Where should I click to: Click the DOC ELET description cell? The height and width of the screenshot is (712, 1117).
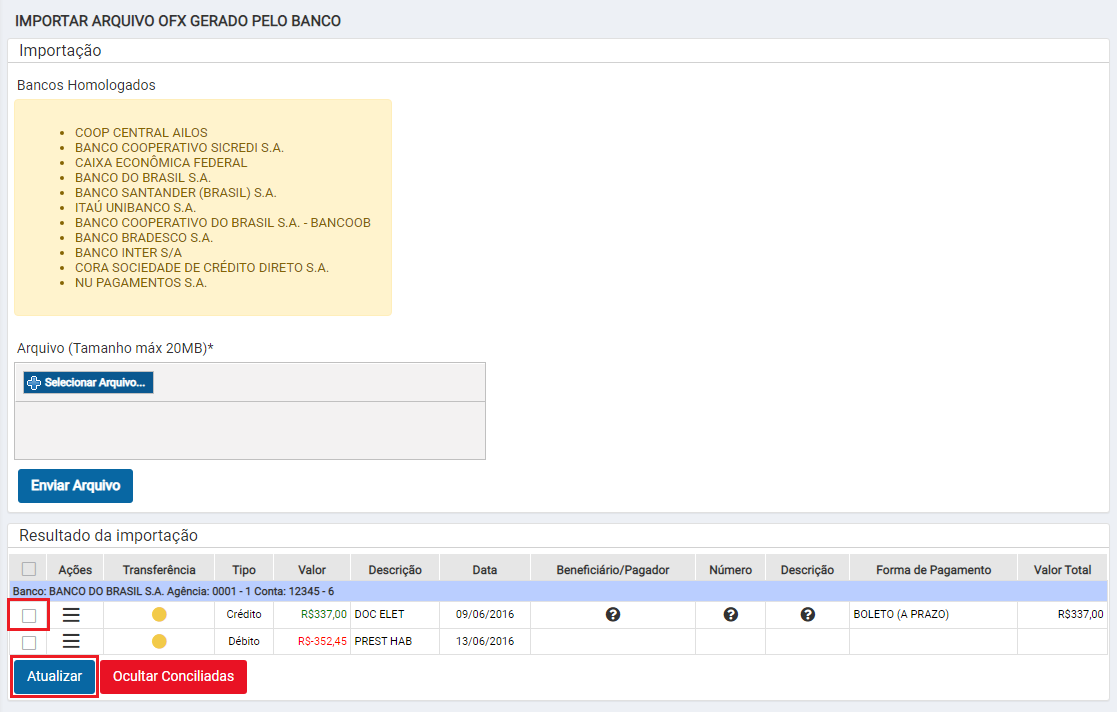(395, 614)
